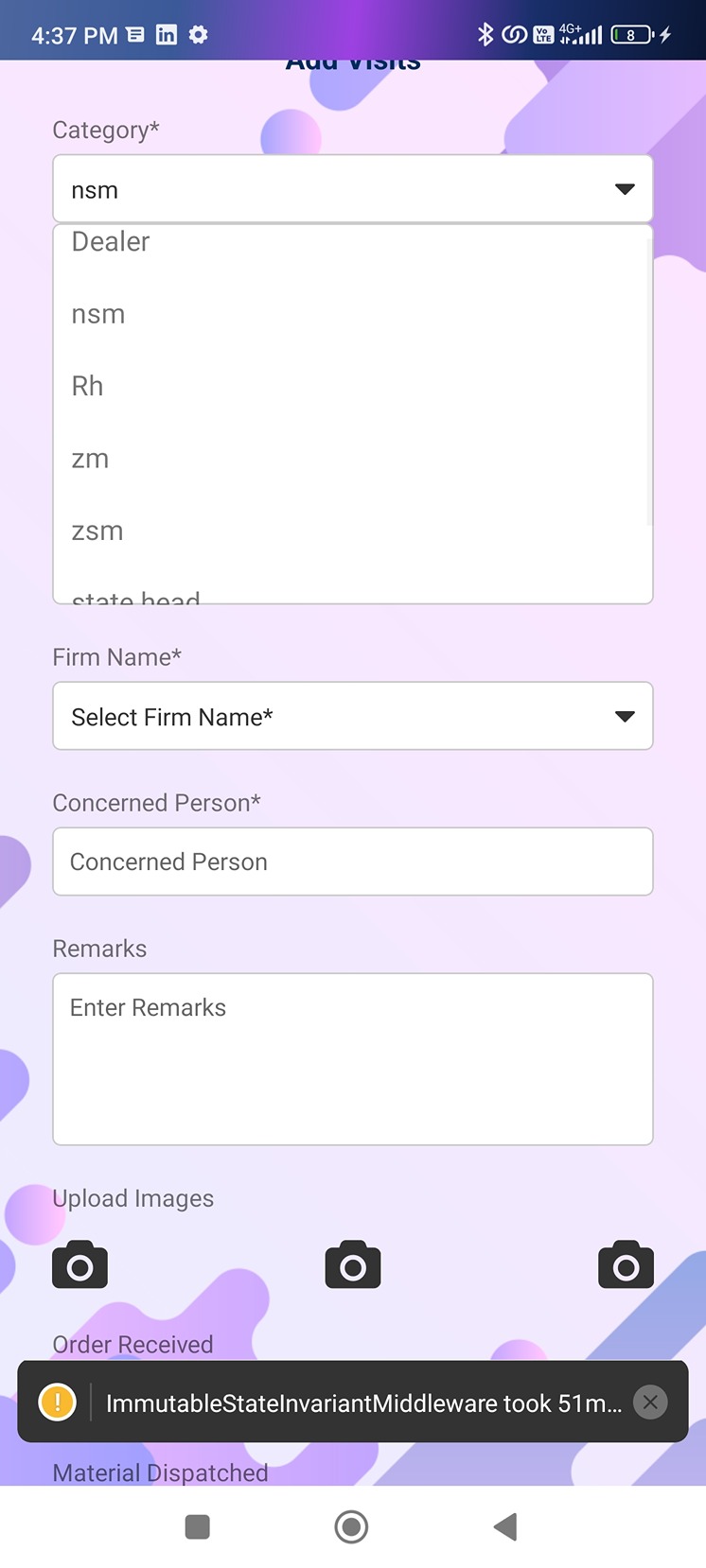This screenshot has width=706, height=1568.
Task: Tap the last upload image camera icon
Action: (626, 1264)
